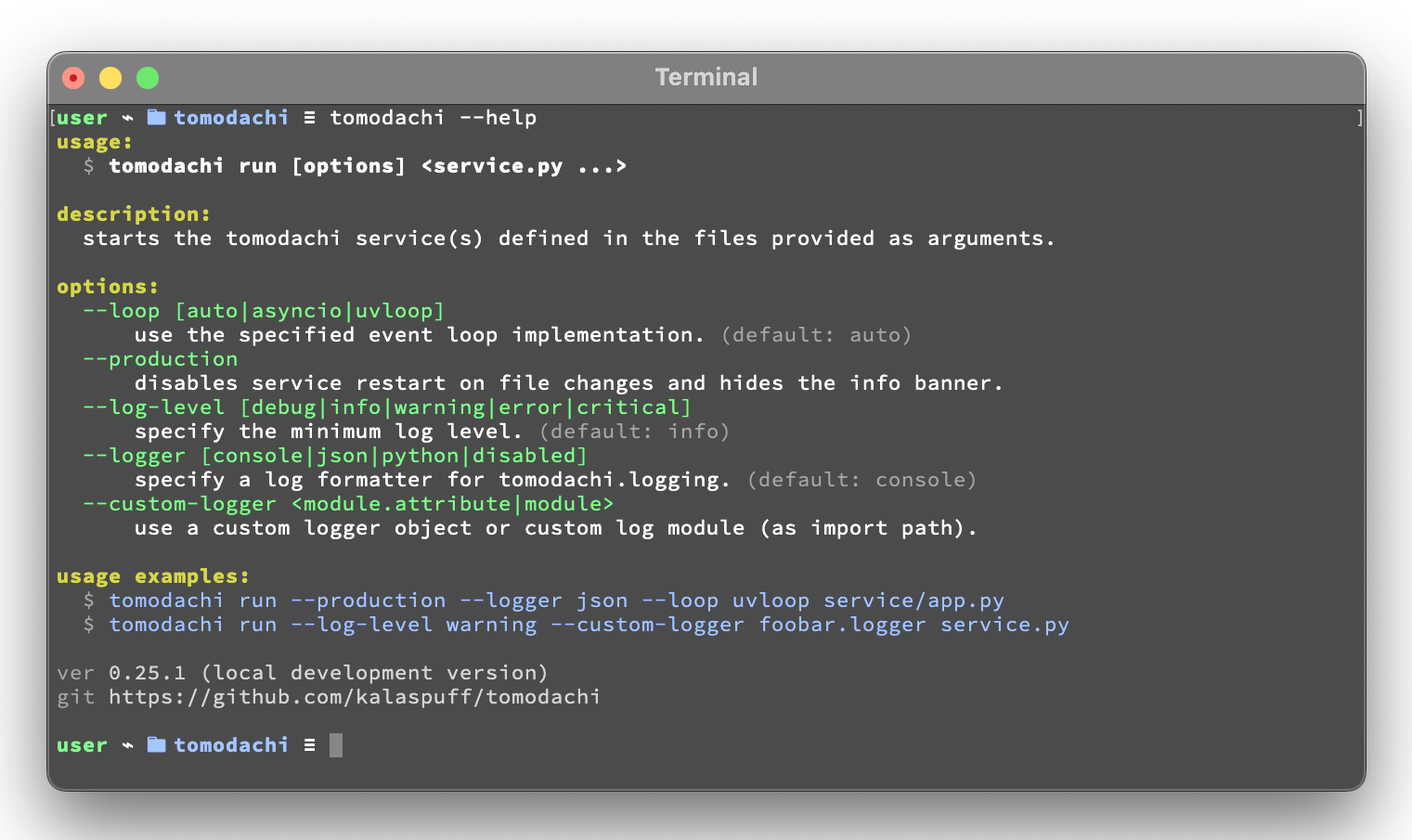Click the --log-level option flag

154,407
